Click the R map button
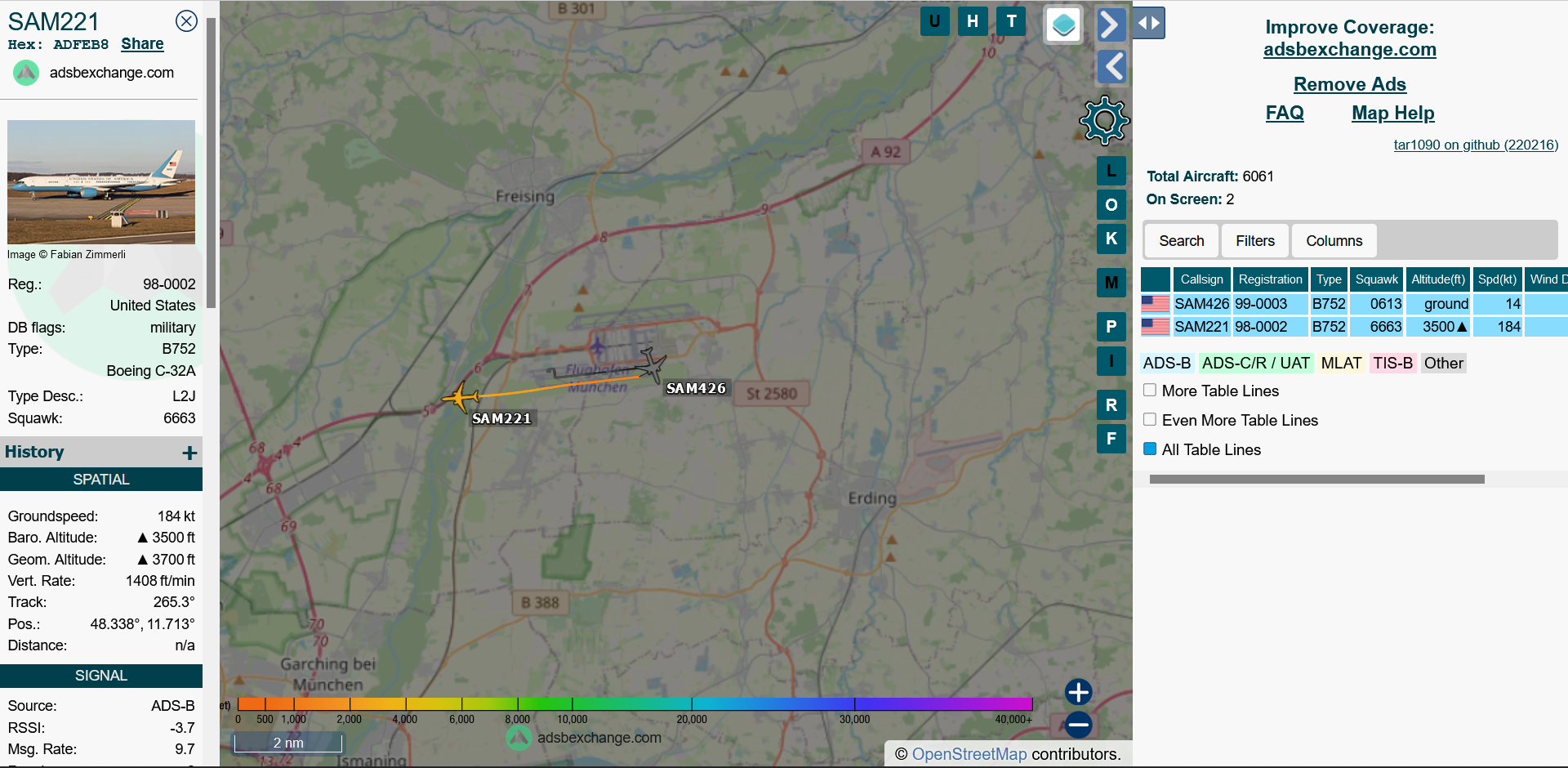Screen dimensions: 1568x768 (1111, 405)
